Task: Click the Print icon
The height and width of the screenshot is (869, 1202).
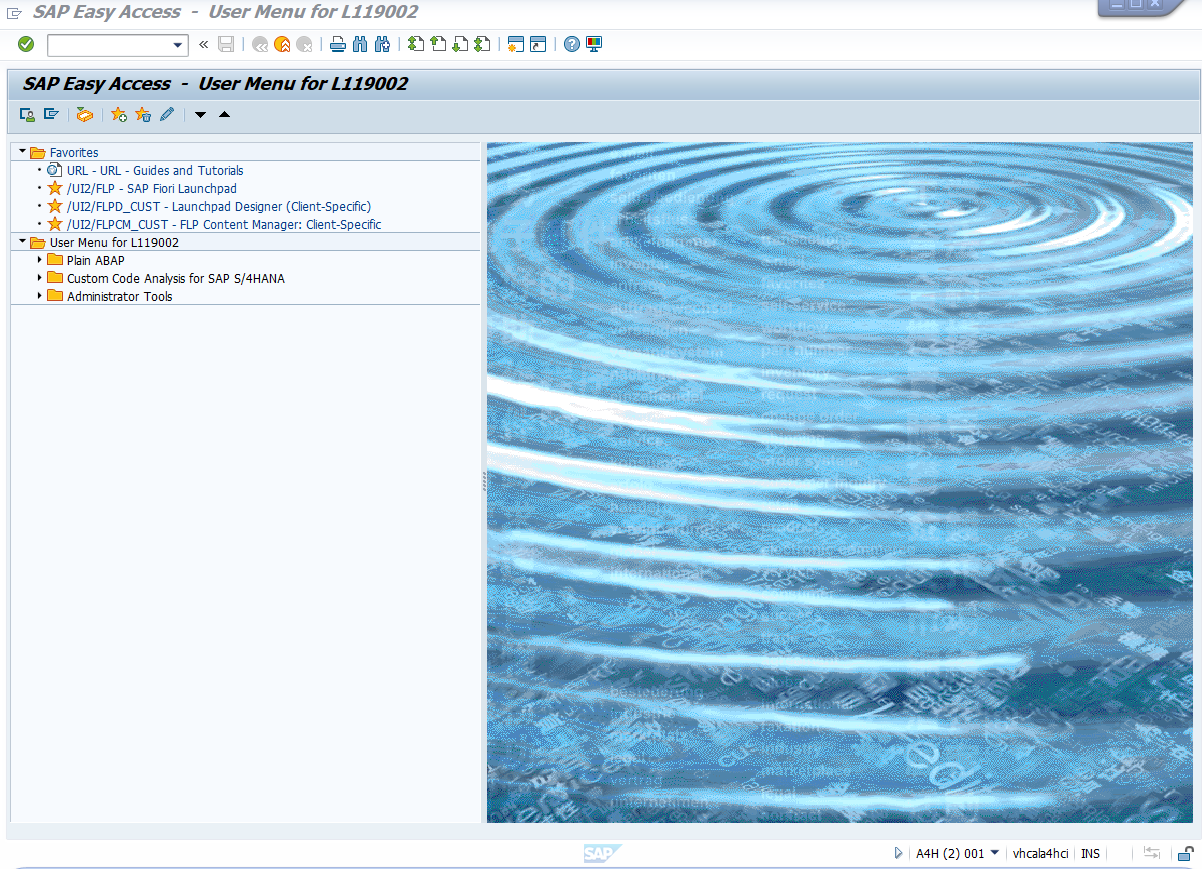Action: [338, 44]
